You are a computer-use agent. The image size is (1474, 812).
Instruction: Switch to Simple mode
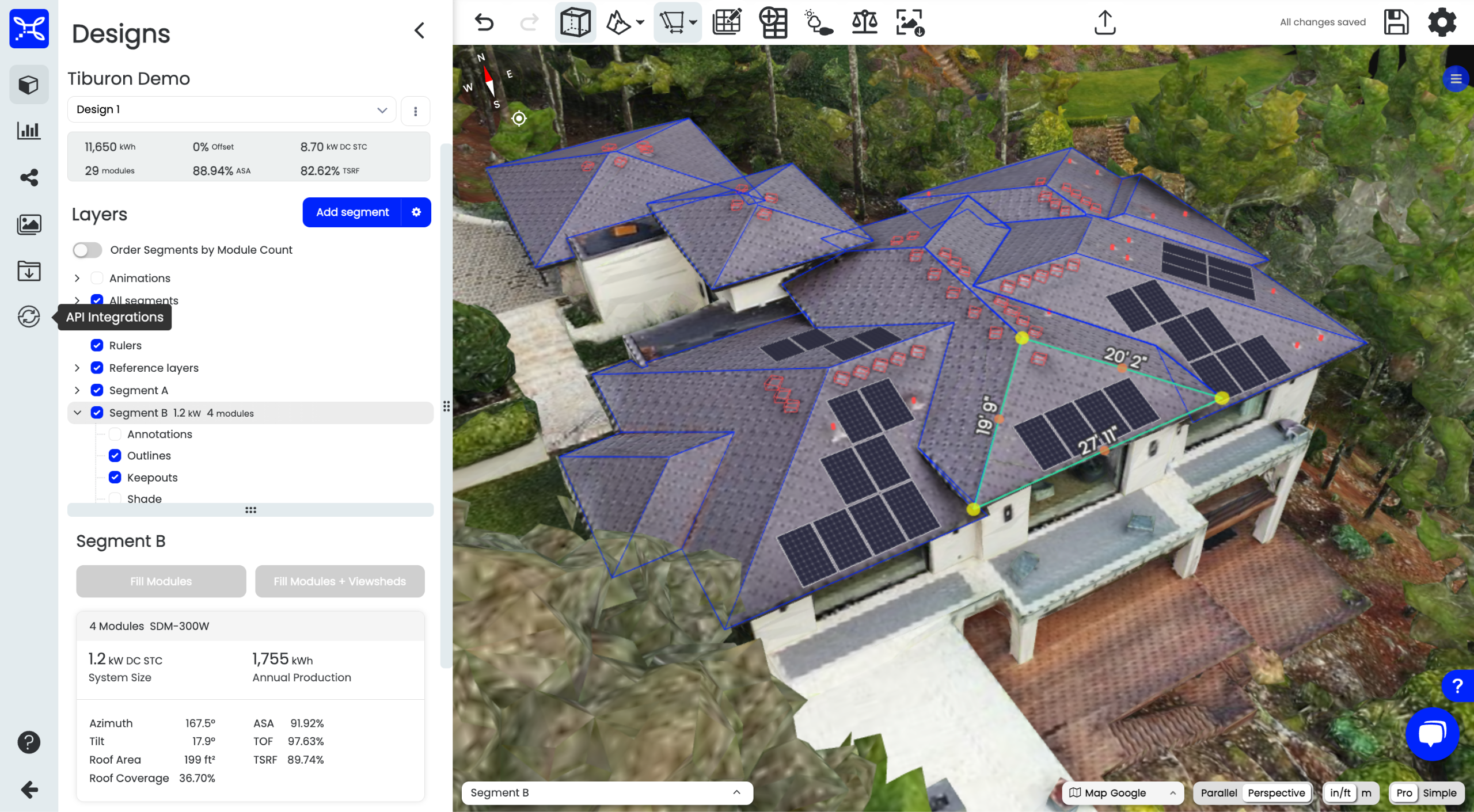[x=1439, y=792]
